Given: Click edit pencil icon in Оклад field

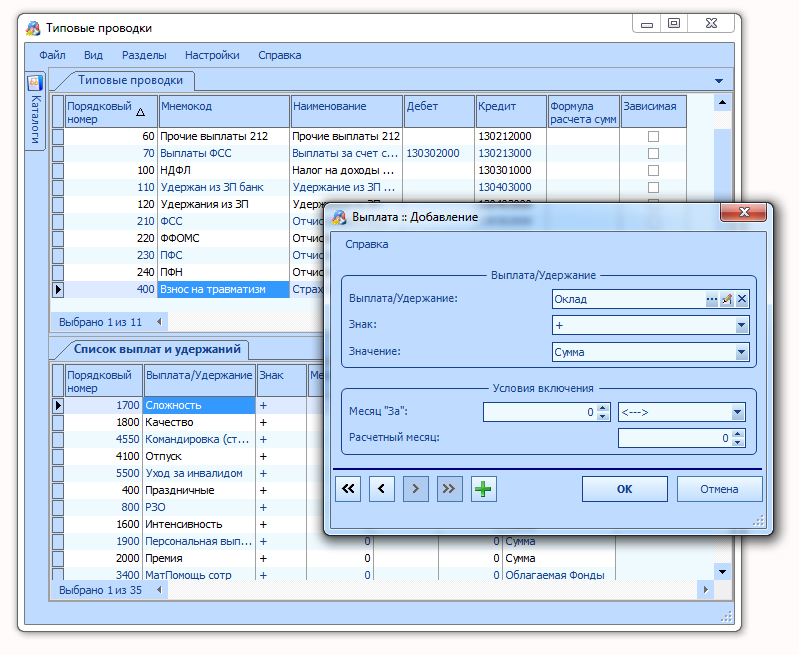Looking at the screenshot, I should (x=727, y=299).
